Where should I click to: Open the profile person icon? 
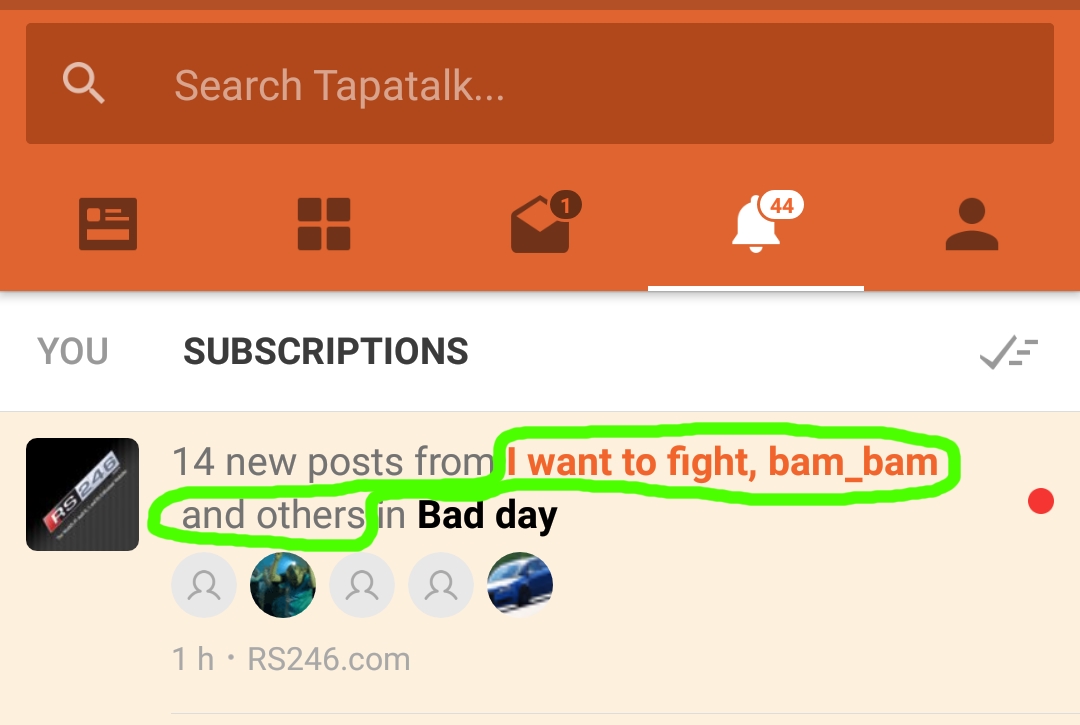tap(972, 224)
